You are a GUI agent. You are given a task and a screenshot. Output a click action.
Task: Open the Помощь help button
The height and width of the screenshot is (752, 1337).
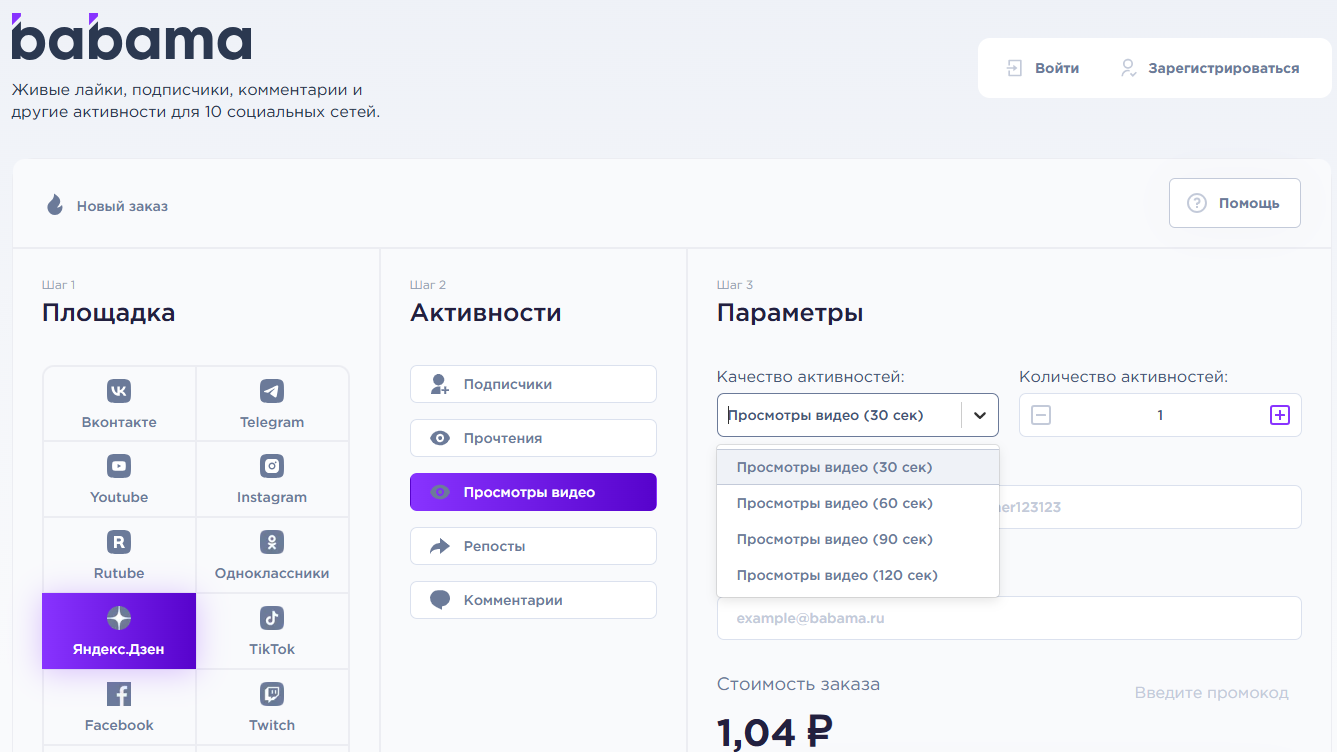1235,203
